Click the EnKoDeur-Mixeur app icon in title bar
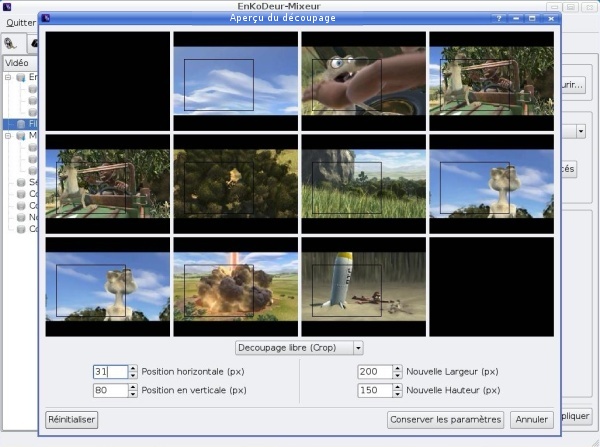The height and width of the screenshot is (447, 600). (7, 6)
